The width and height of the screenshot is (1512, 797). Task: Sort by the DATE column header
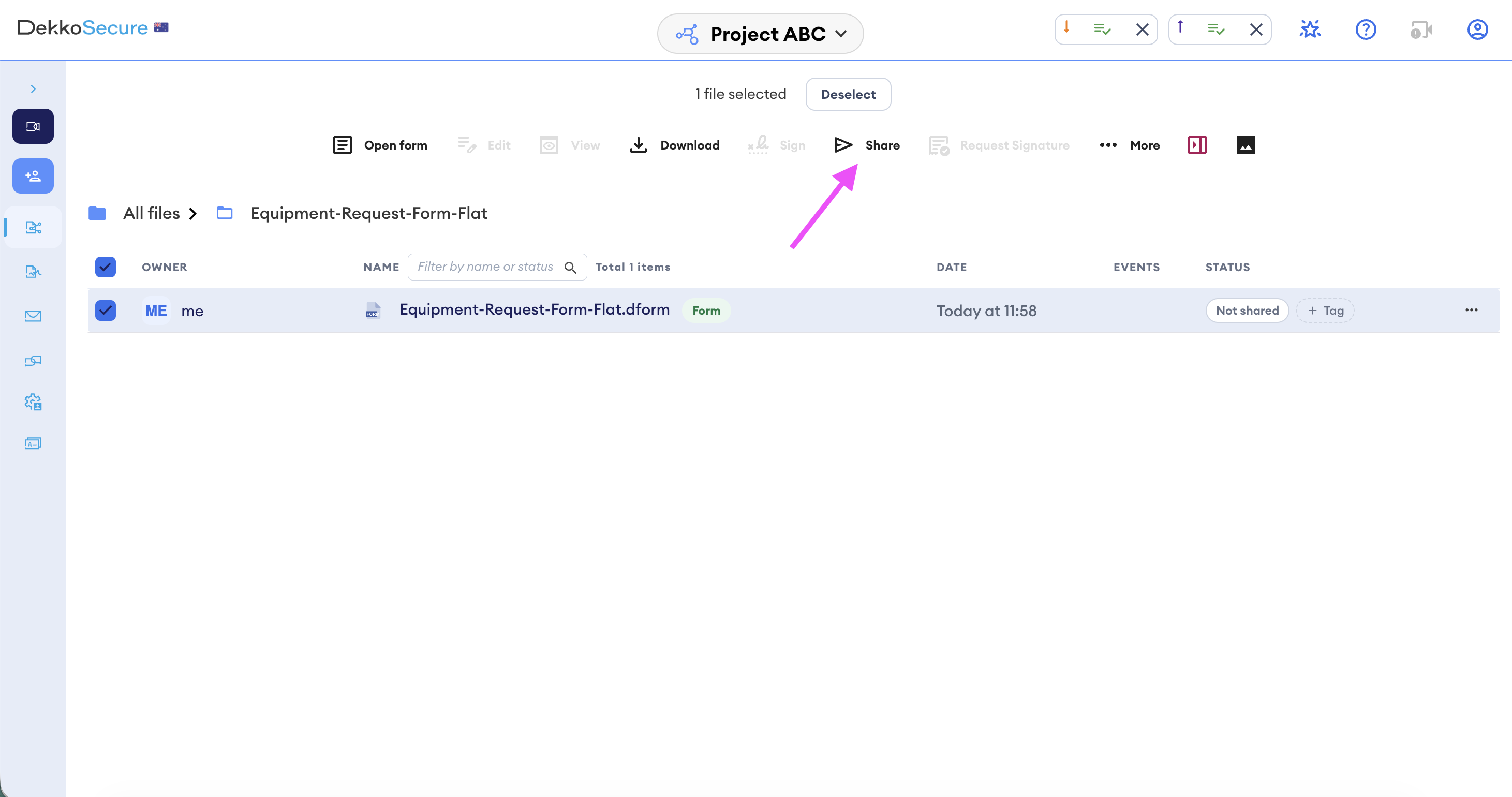[x=952, y=267]
